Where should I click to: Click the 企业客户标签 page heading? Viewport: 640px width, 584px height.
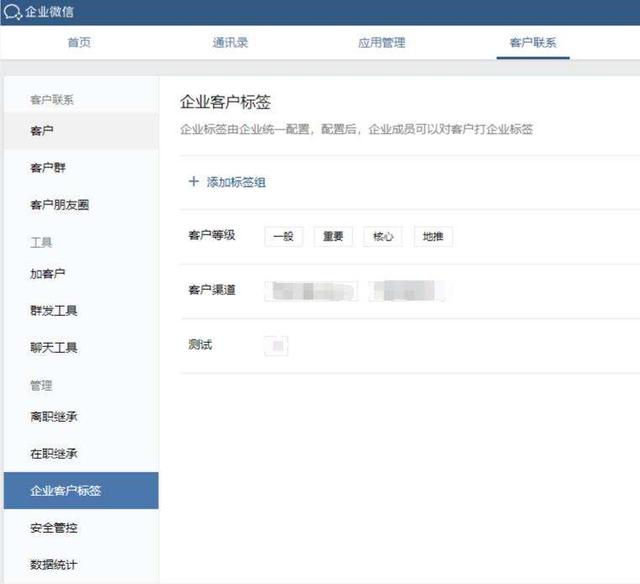(225, 102)
